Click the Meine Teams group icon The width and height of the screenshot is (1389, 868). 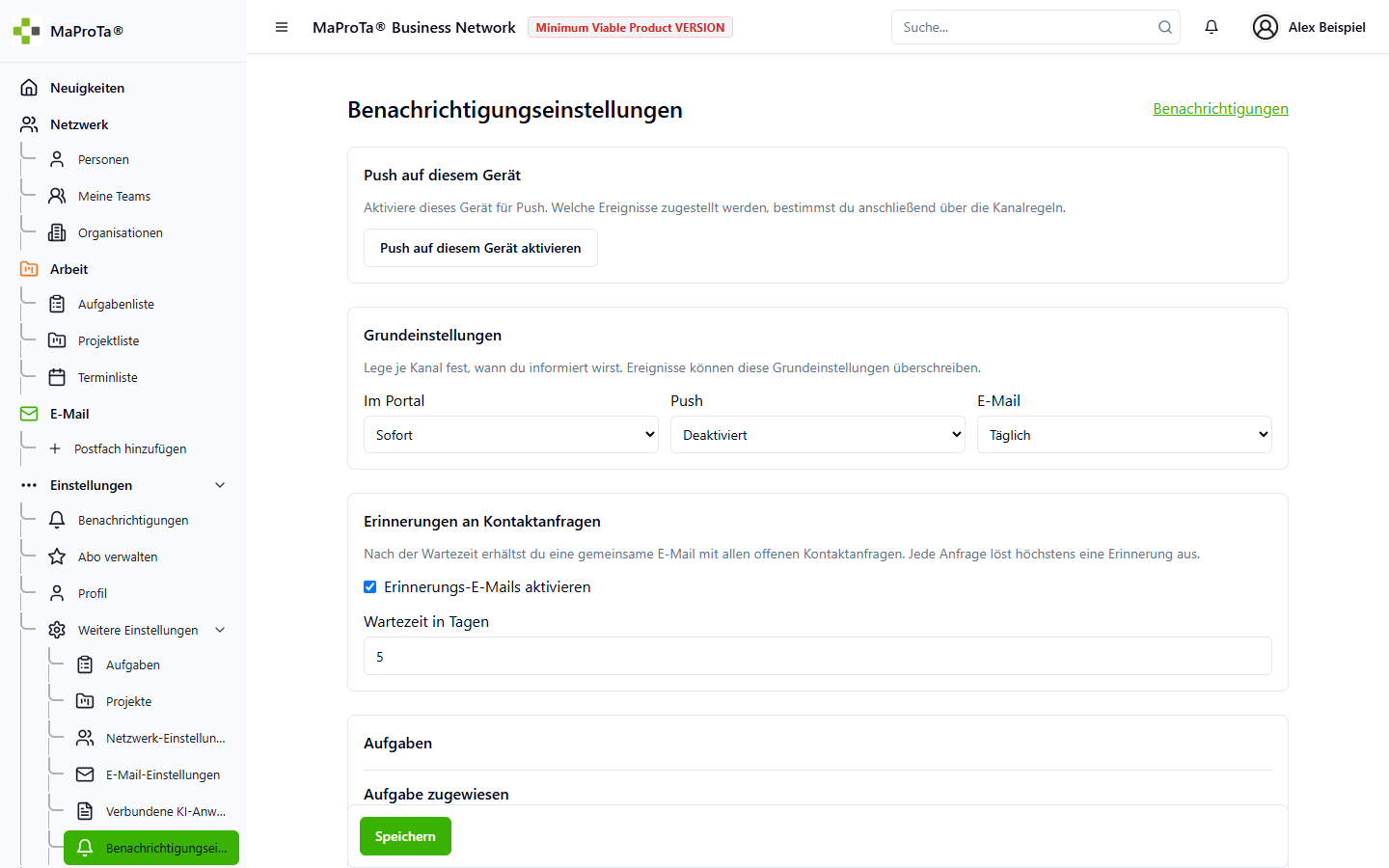[x=57, y=196]
